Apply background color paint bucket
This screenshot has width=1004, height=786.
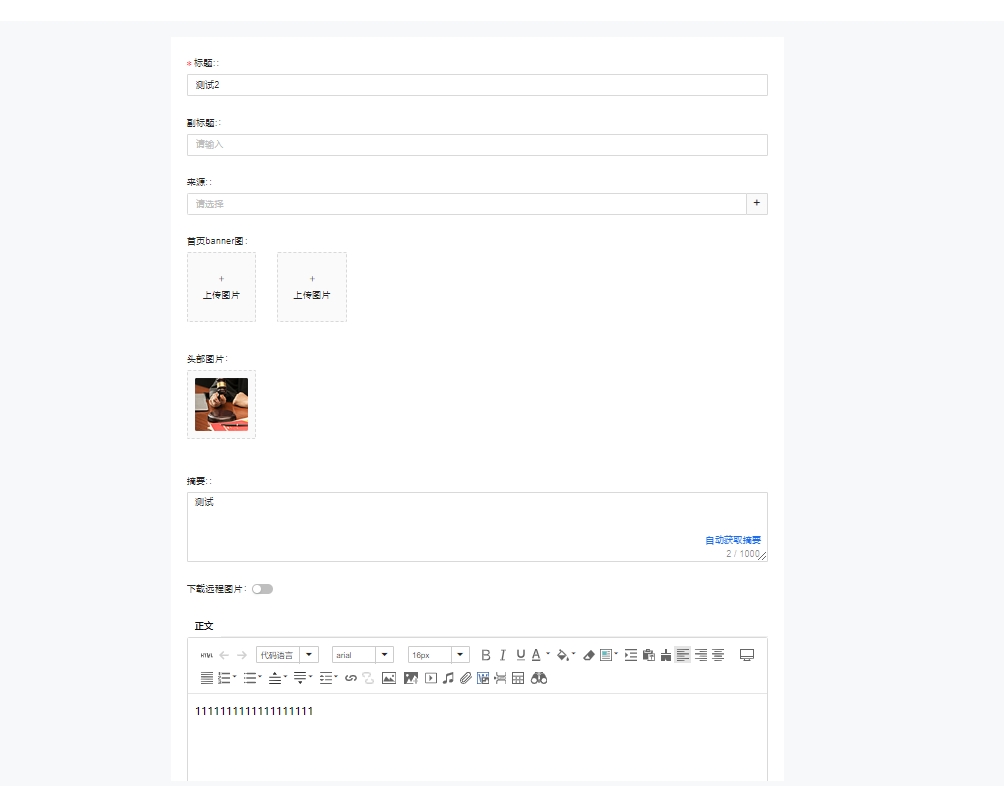coord(562,655)
